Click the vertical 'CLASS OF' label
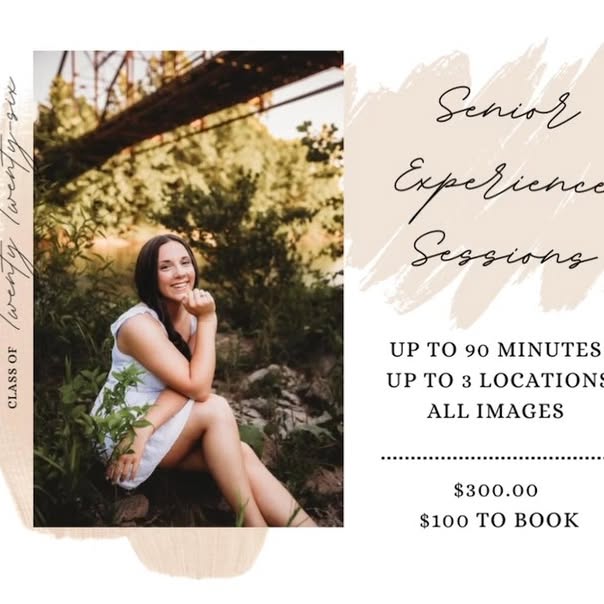Screen dimensions: 604x604 pyautogui.click(x=13, y=377)
